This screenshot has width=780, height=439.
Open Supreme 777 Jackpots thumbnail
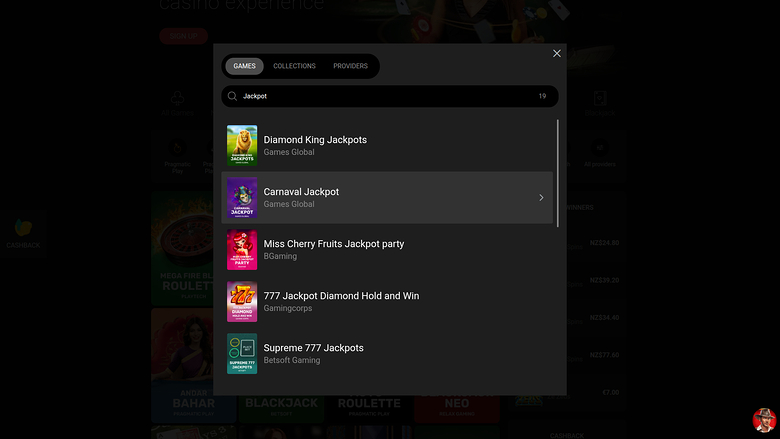pos(242,353)
